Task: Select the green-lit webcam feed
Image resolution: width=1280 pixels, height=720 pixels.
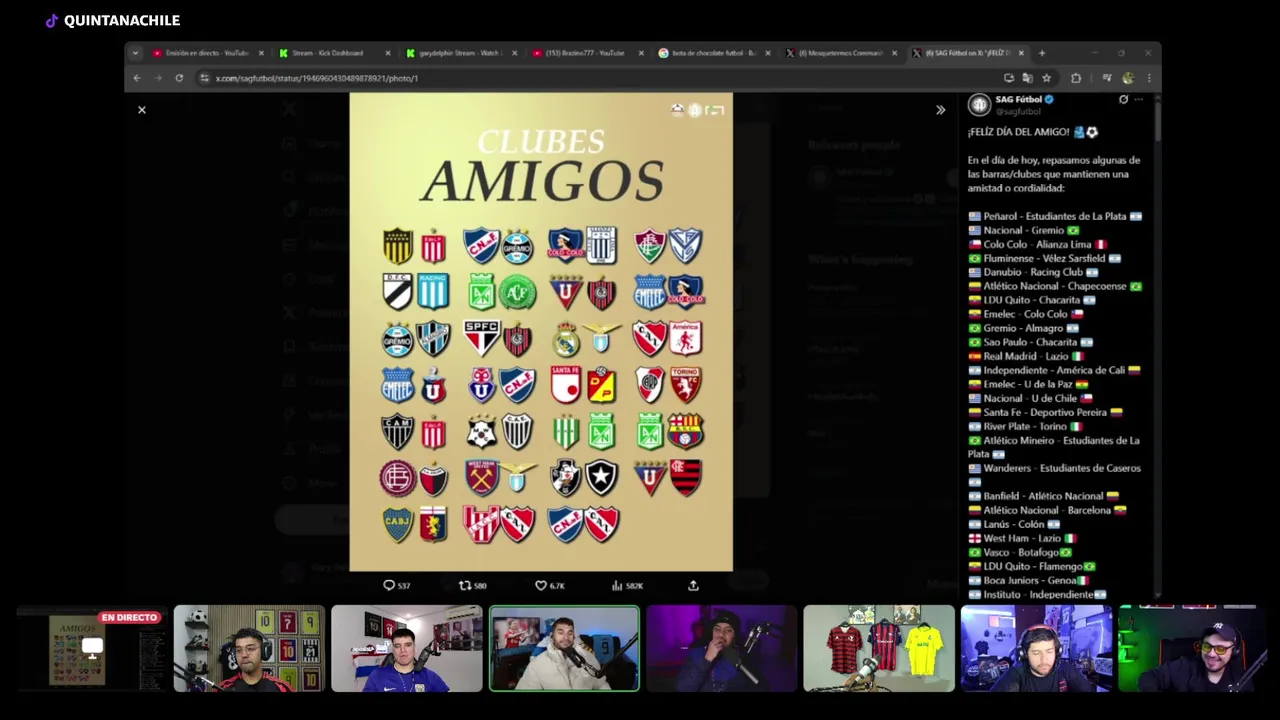Action: (1193, 648)
